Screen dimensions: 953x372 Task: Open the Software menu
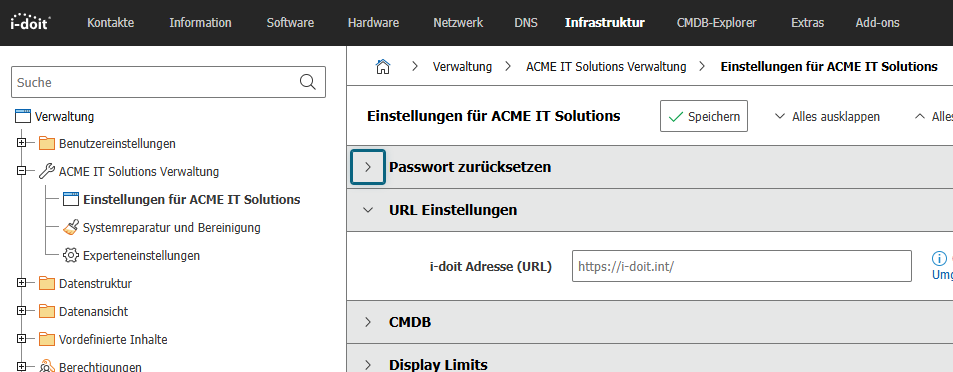click(290, 23)
